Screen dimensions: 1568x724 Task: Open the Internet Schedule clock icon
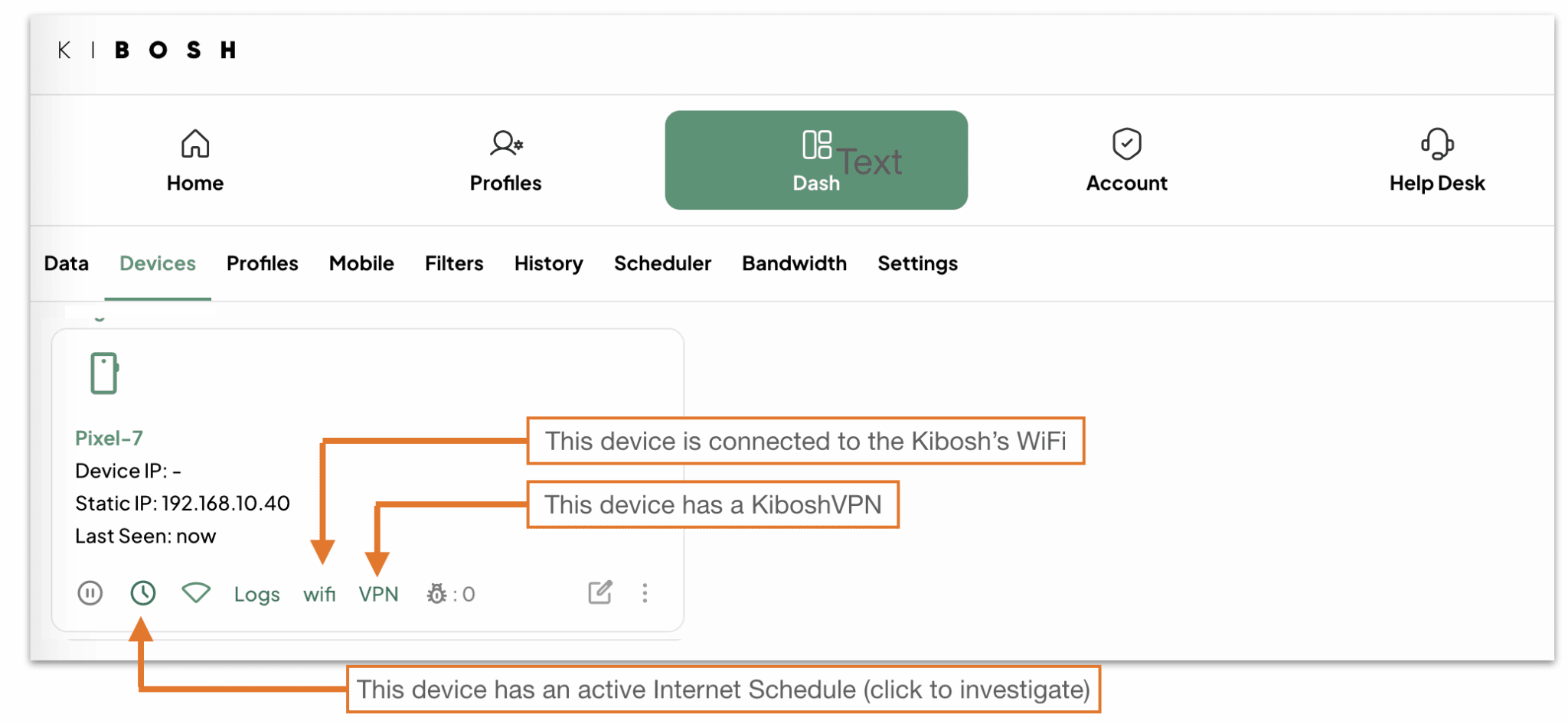142,592
